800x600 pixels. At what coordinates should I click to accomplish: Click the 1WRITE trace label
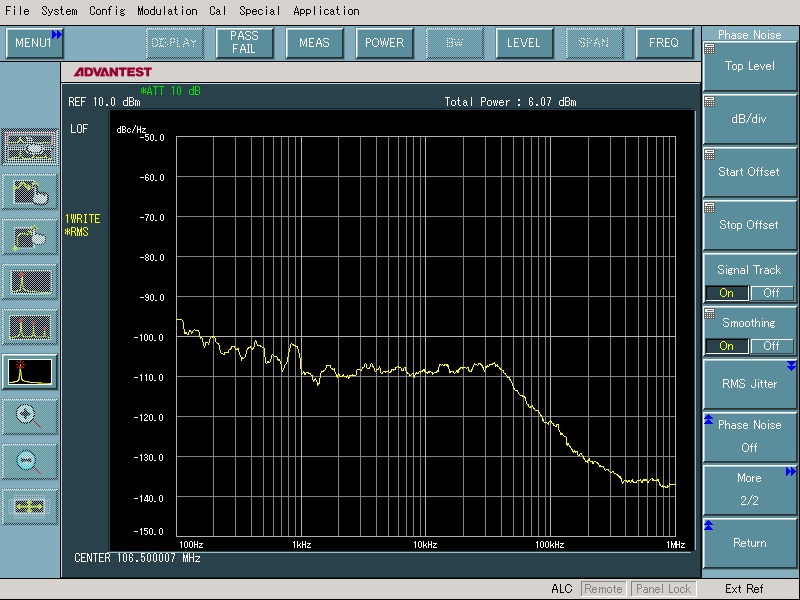[x=82, y=219]
